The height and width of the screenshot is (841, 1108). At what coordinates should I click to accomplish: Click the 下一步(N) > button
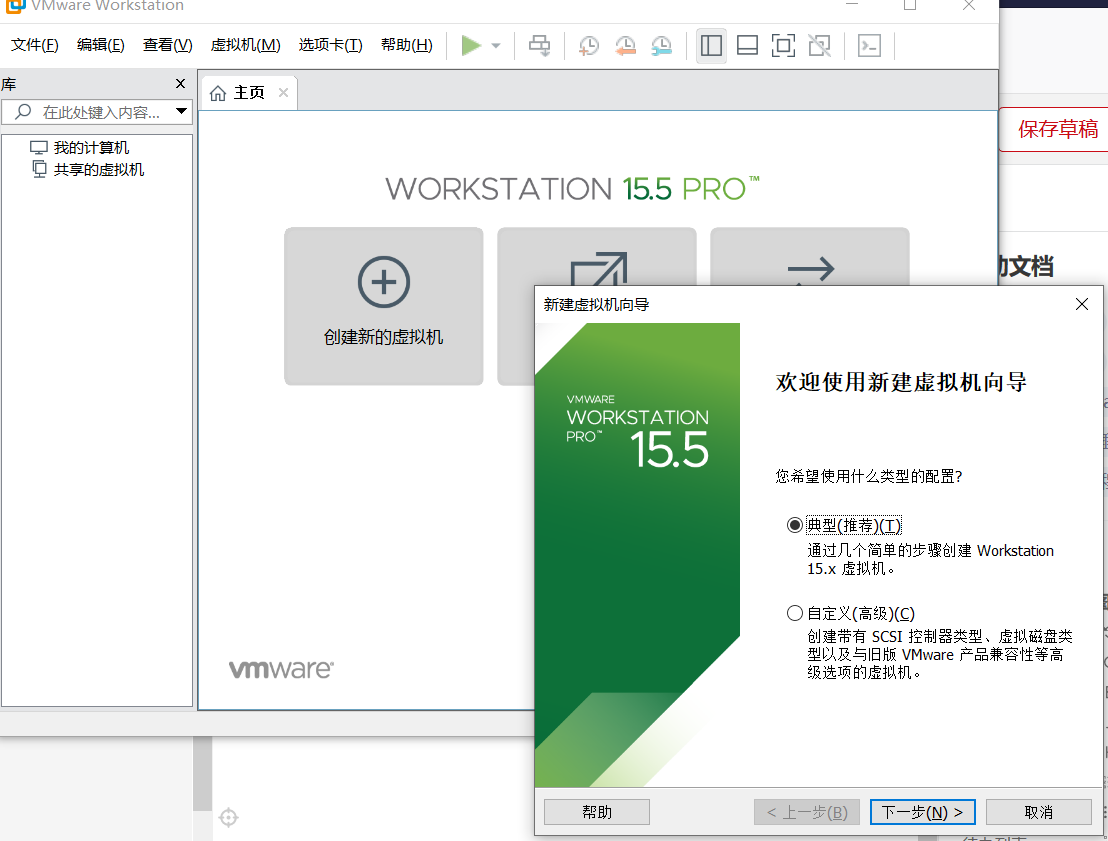[922, 812]
